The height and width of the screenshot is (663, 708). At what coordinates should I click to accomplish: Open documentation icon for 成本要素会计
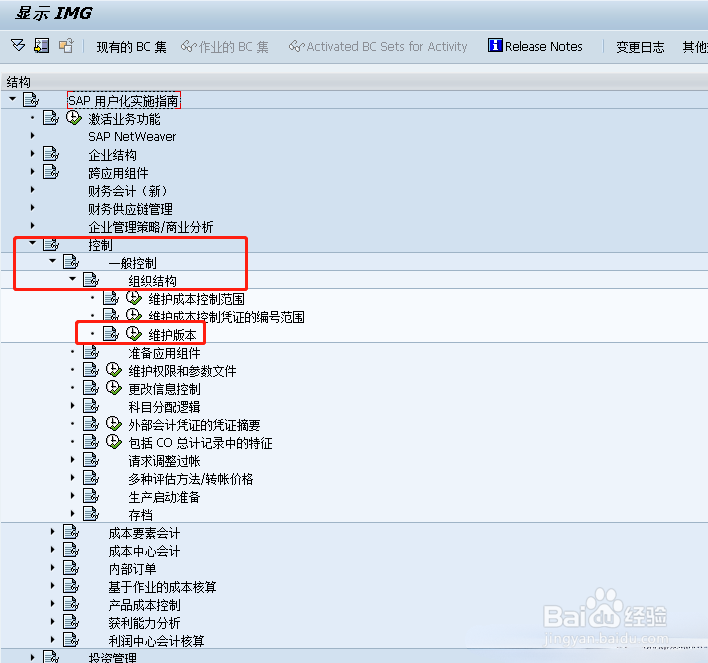(71, 532)
